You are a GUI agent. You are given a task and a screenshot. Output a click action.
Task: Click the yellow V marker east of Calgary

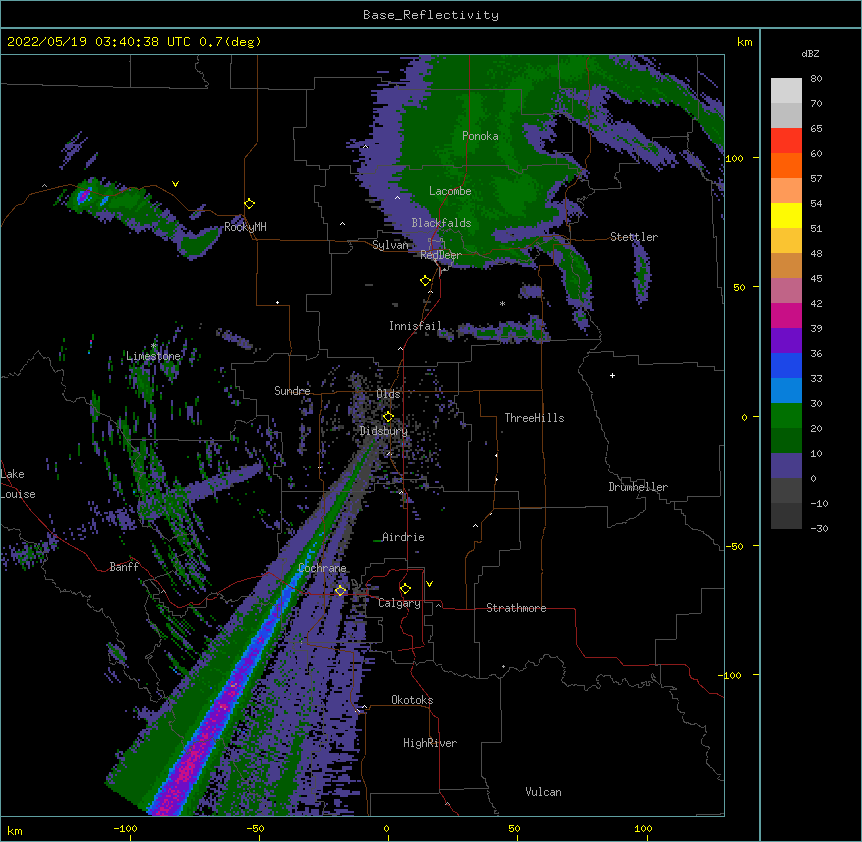(429, 584)
